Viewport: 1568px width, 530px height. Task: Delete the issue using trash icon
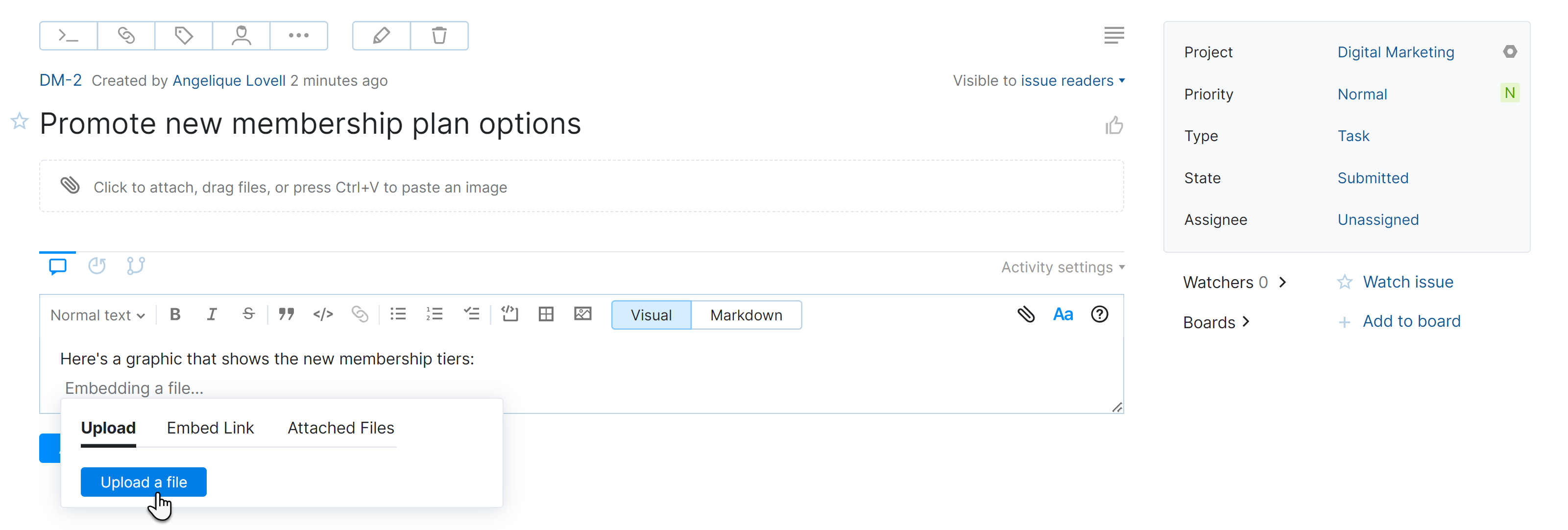(x=439, y=35)
